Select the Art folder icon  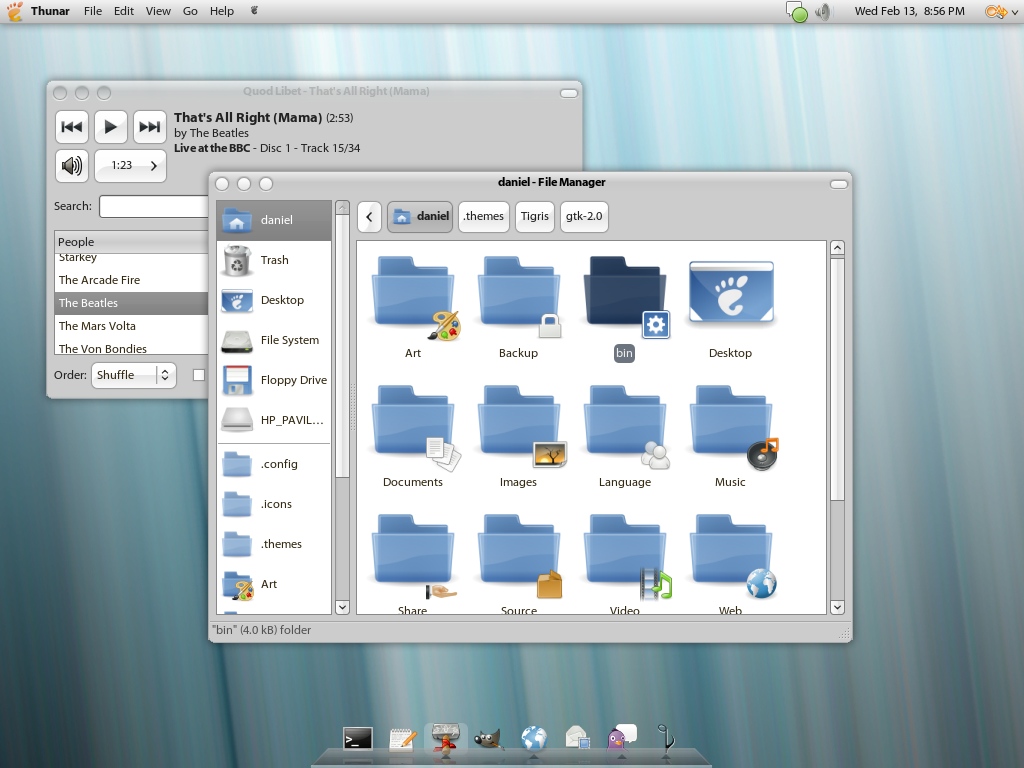(415, 297)
